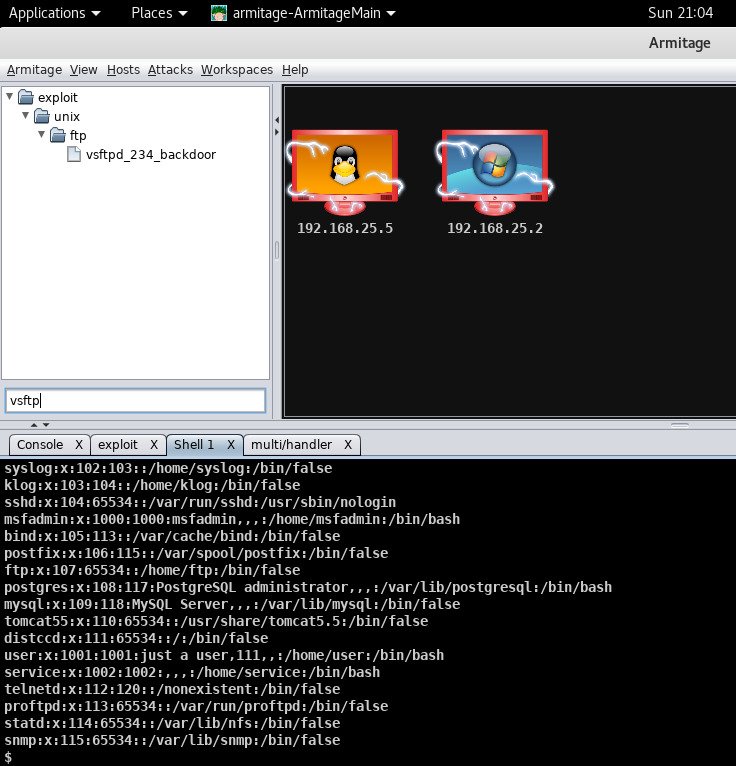Open the Attacks menu

click(170, 70)
